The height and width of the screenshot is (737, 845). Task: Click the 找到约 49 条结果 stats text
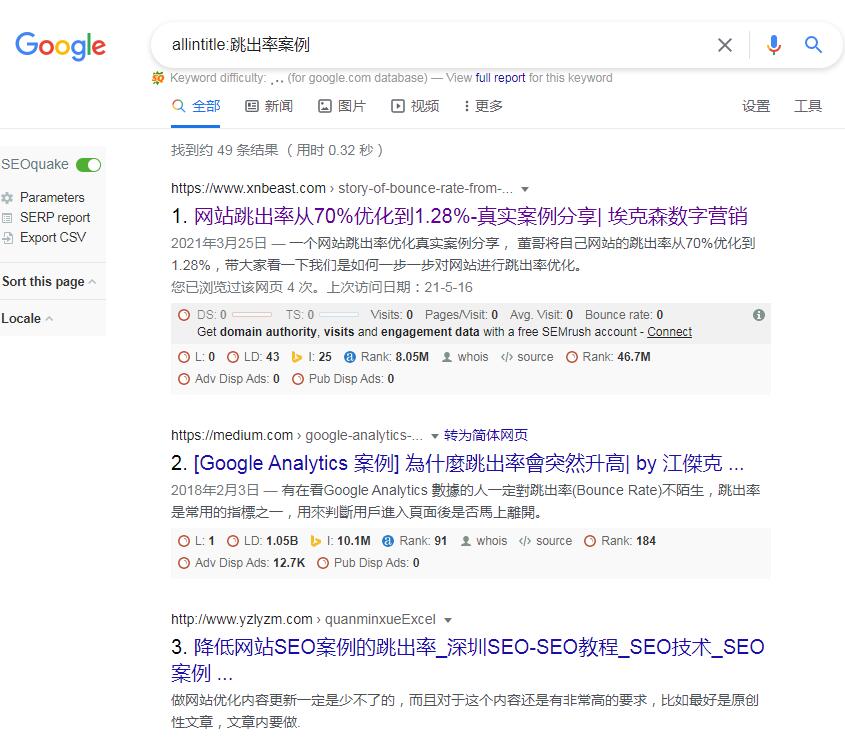click(277, 150)
